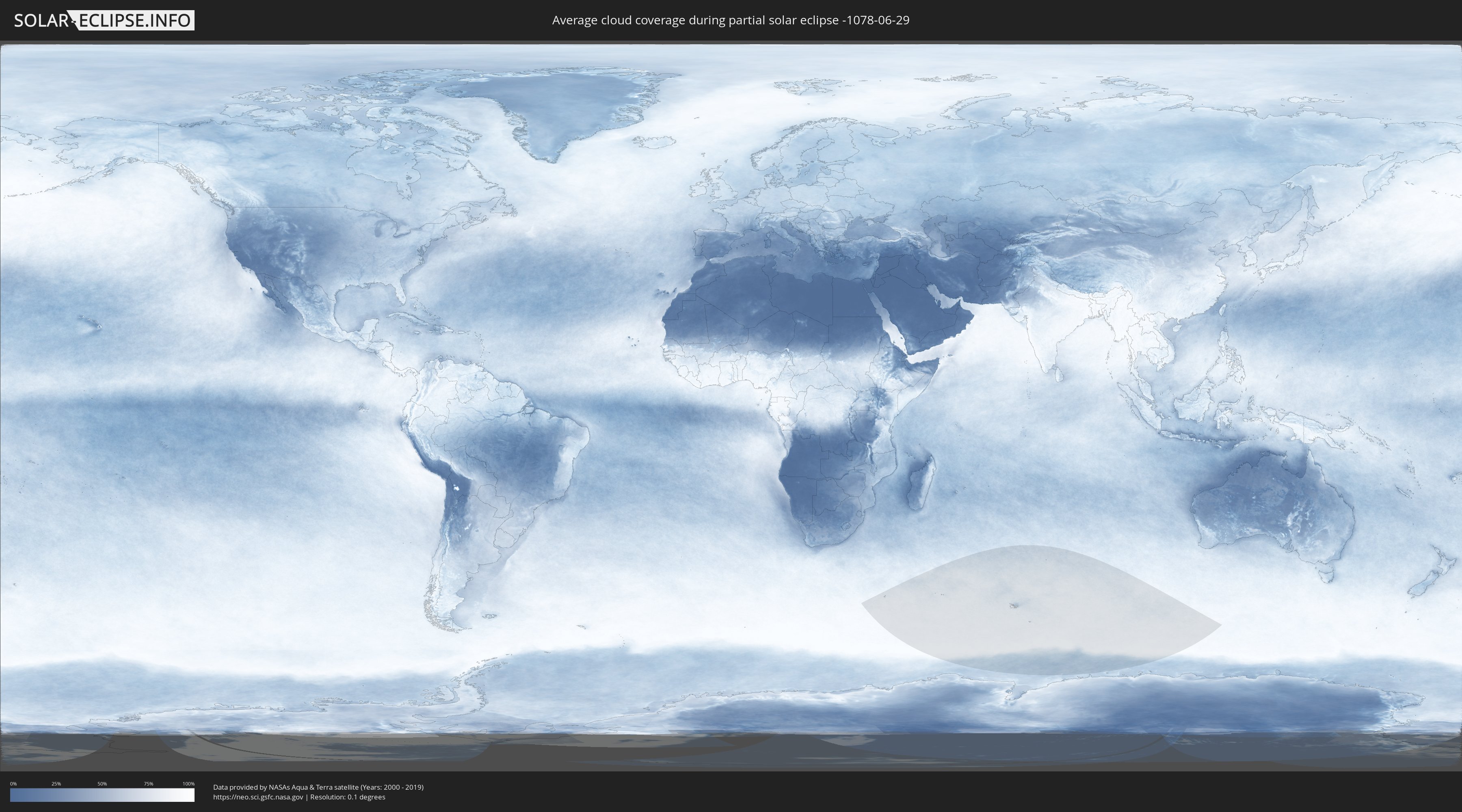1462x812 pixels.
Task: Click the 25% legend label
Action: (x=56, y=784)
